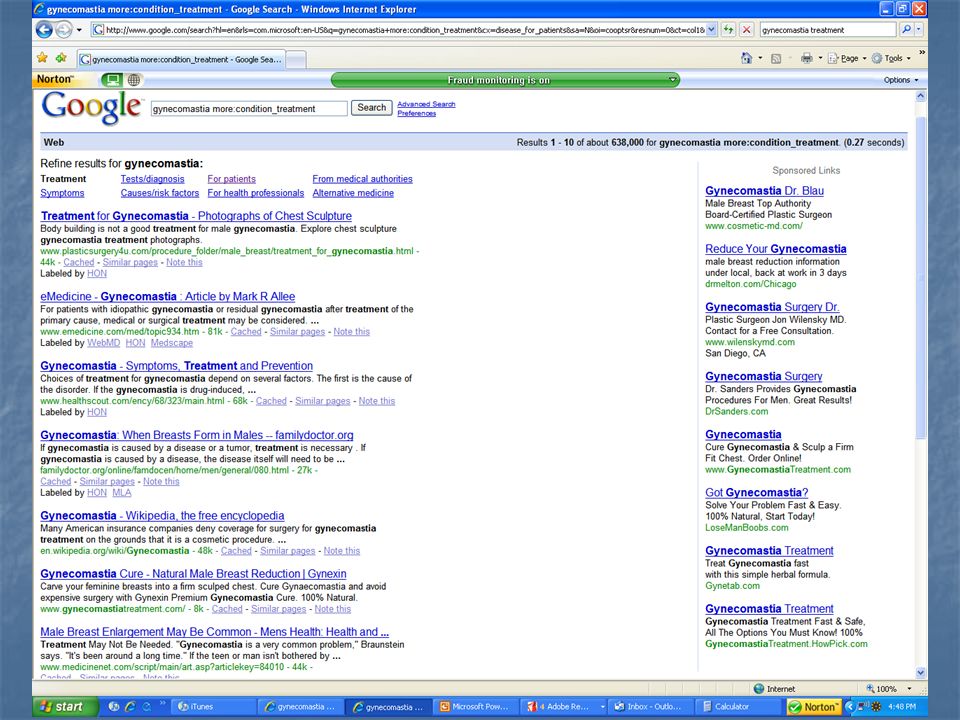Refine results by Causes/risk factors
960x720 pixels.
pos(160,193)
